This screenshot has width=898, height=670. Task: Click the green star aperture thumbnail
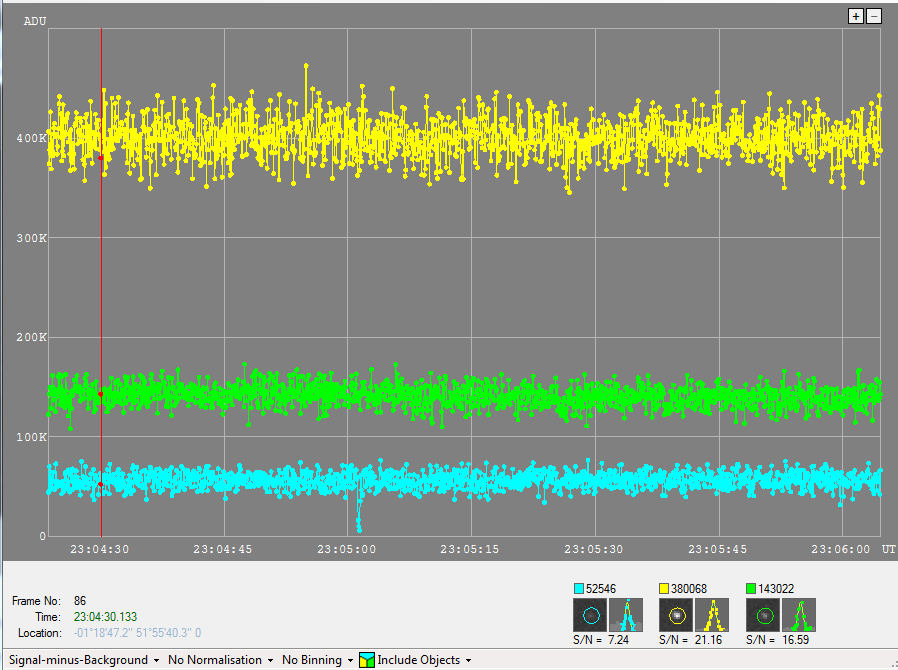(x=764, y=615)
